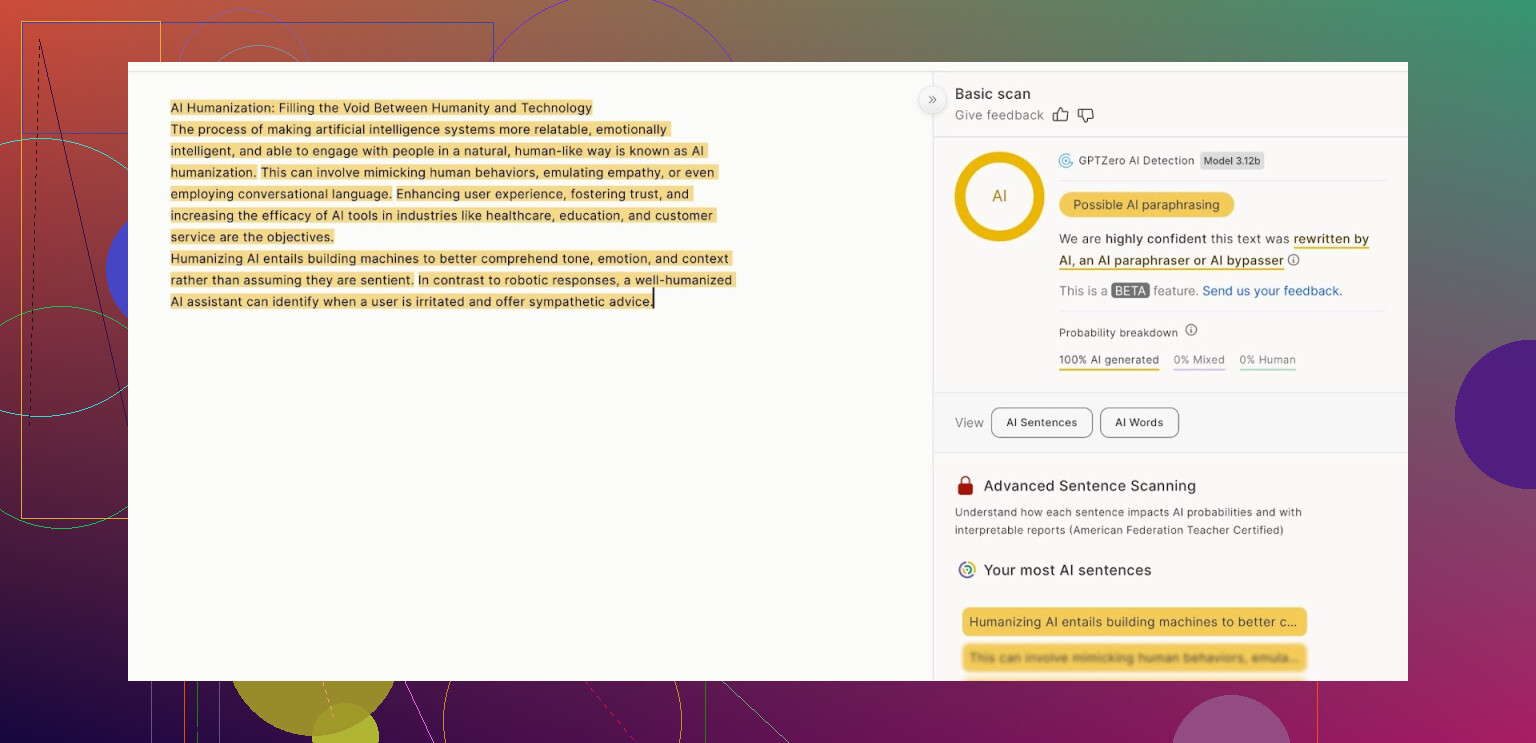Click the thumbs down feedback icon
Image resolution: width=1536 pixels, height=743 pixels.
point(1086,115)
